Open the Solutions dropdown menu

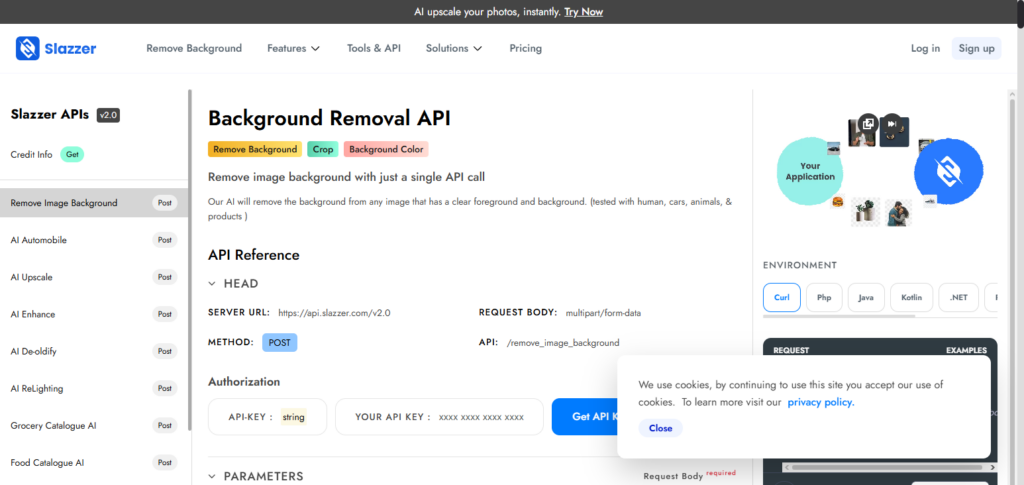(x=454, y=48)
